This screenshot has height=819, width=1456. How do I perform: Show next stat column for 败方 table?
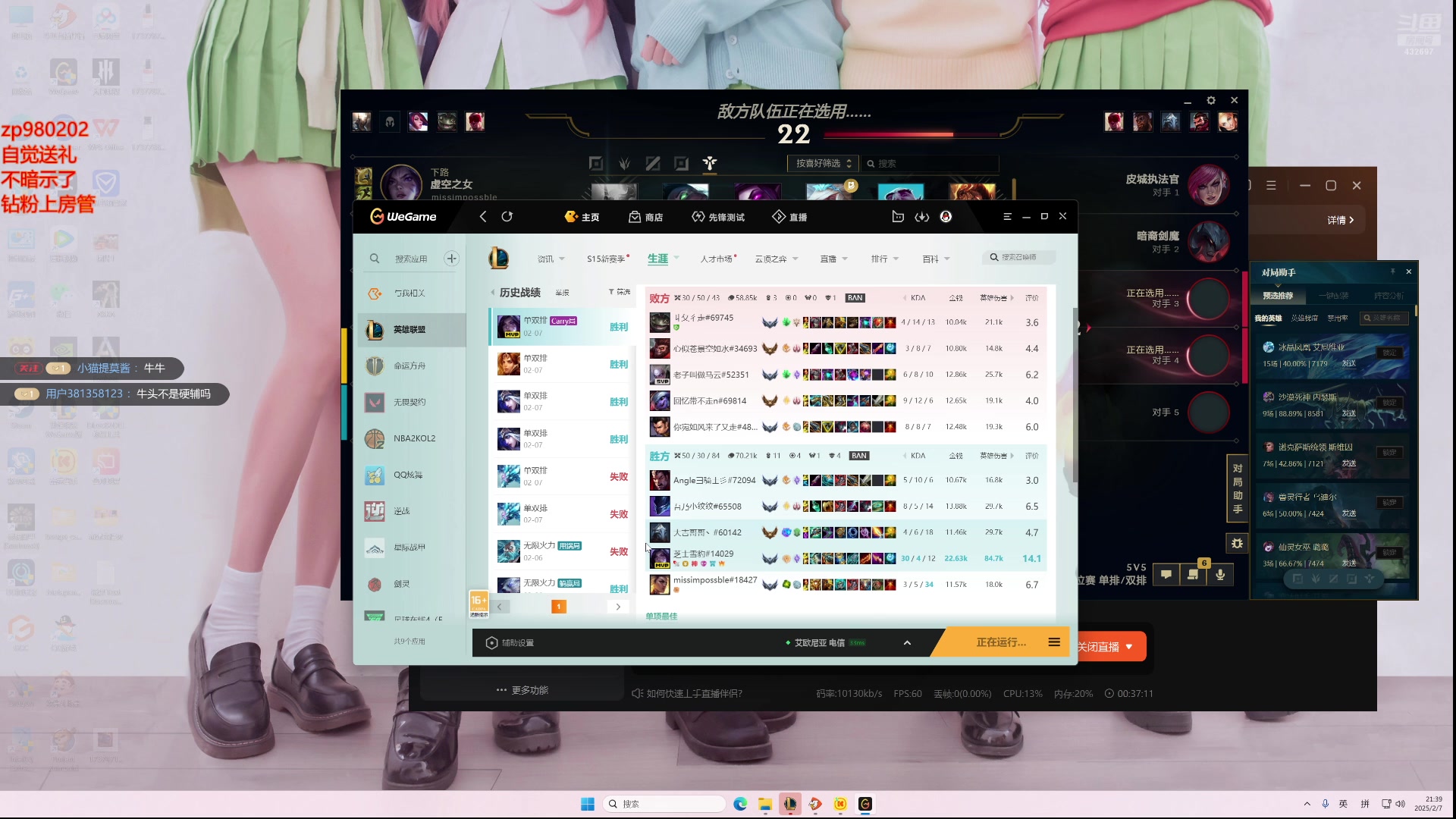click(1012, 298)
